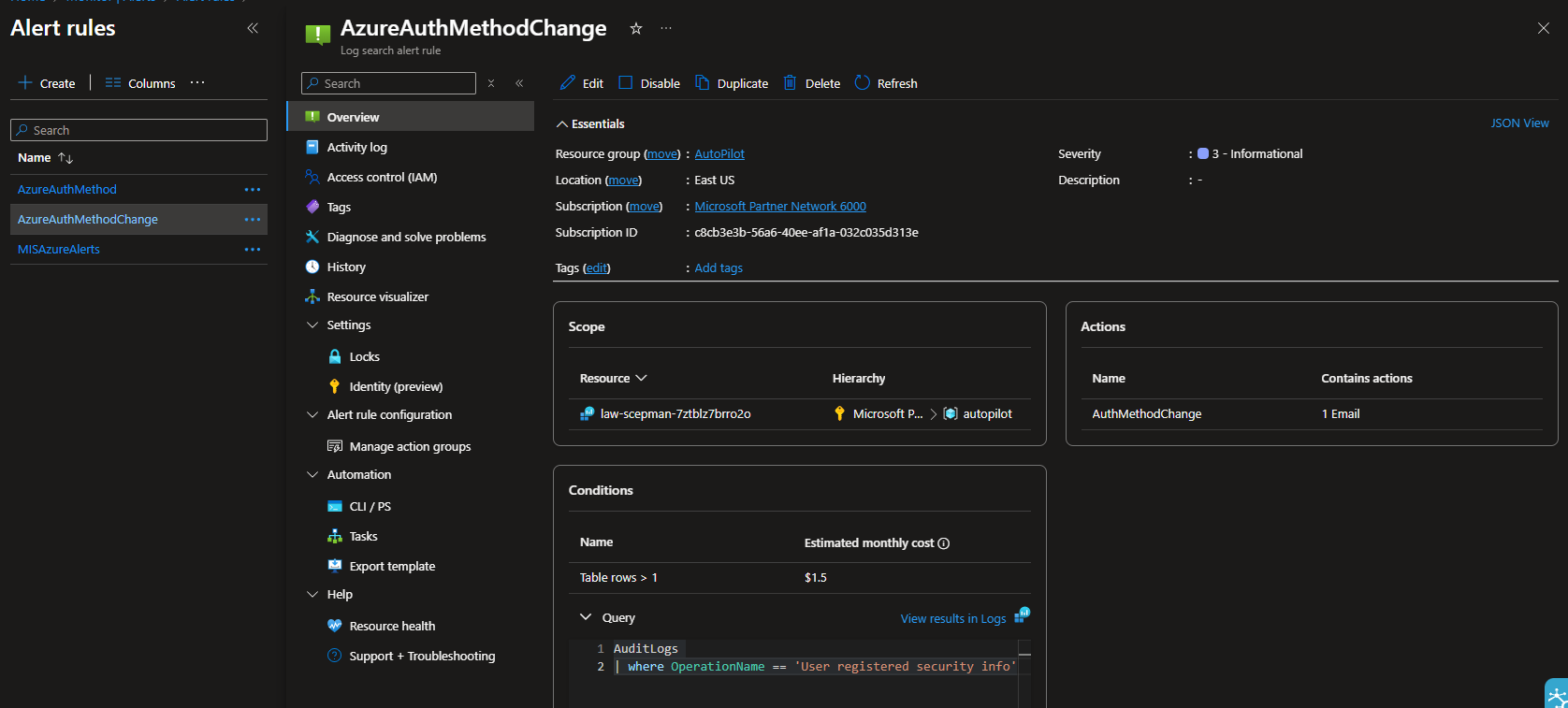The height and width of the screenshot is (708, 1568).
Task: Collapse the Alert rules panel
Action: [253, 28]
